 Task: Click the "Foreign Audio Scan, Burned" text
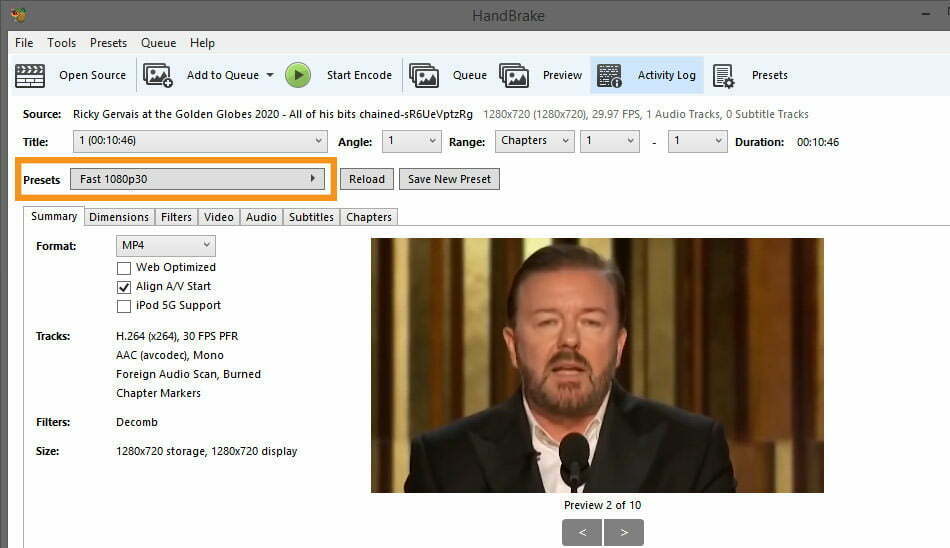(x=188, y=374)
